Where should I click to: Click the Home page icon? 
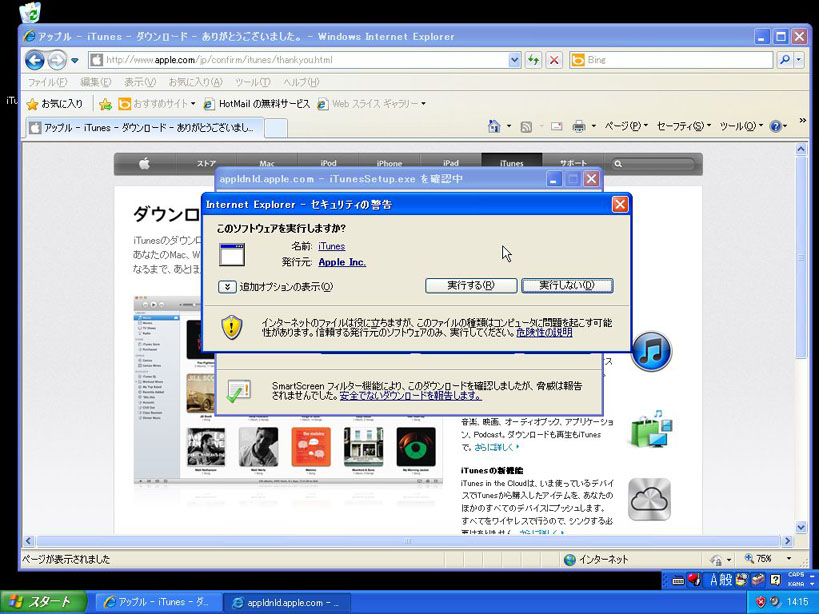tap(494, 126)
